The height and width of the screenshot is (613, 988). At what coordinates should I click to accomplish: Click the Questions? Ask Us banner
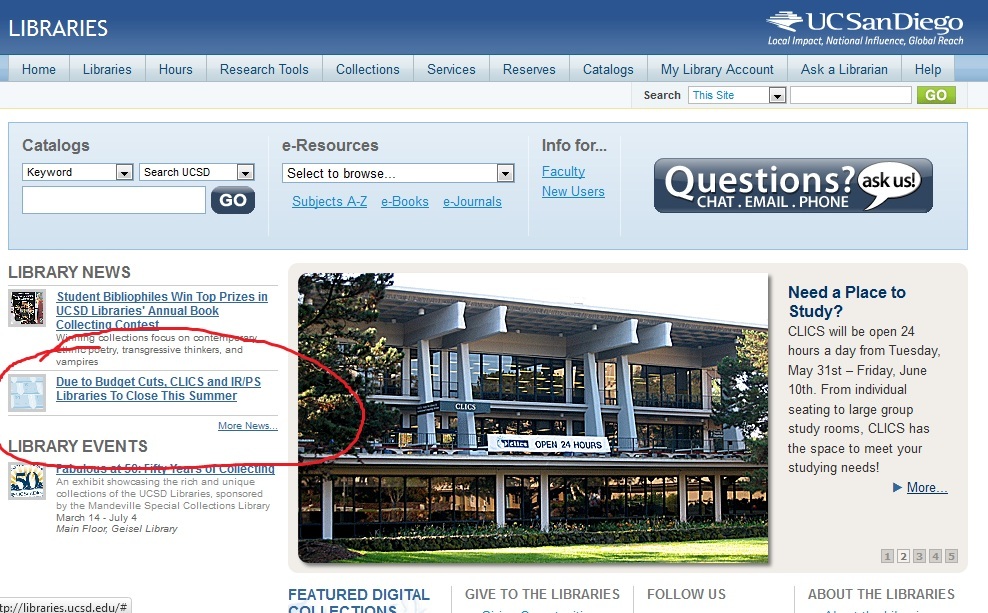click(x=793, y=185)
